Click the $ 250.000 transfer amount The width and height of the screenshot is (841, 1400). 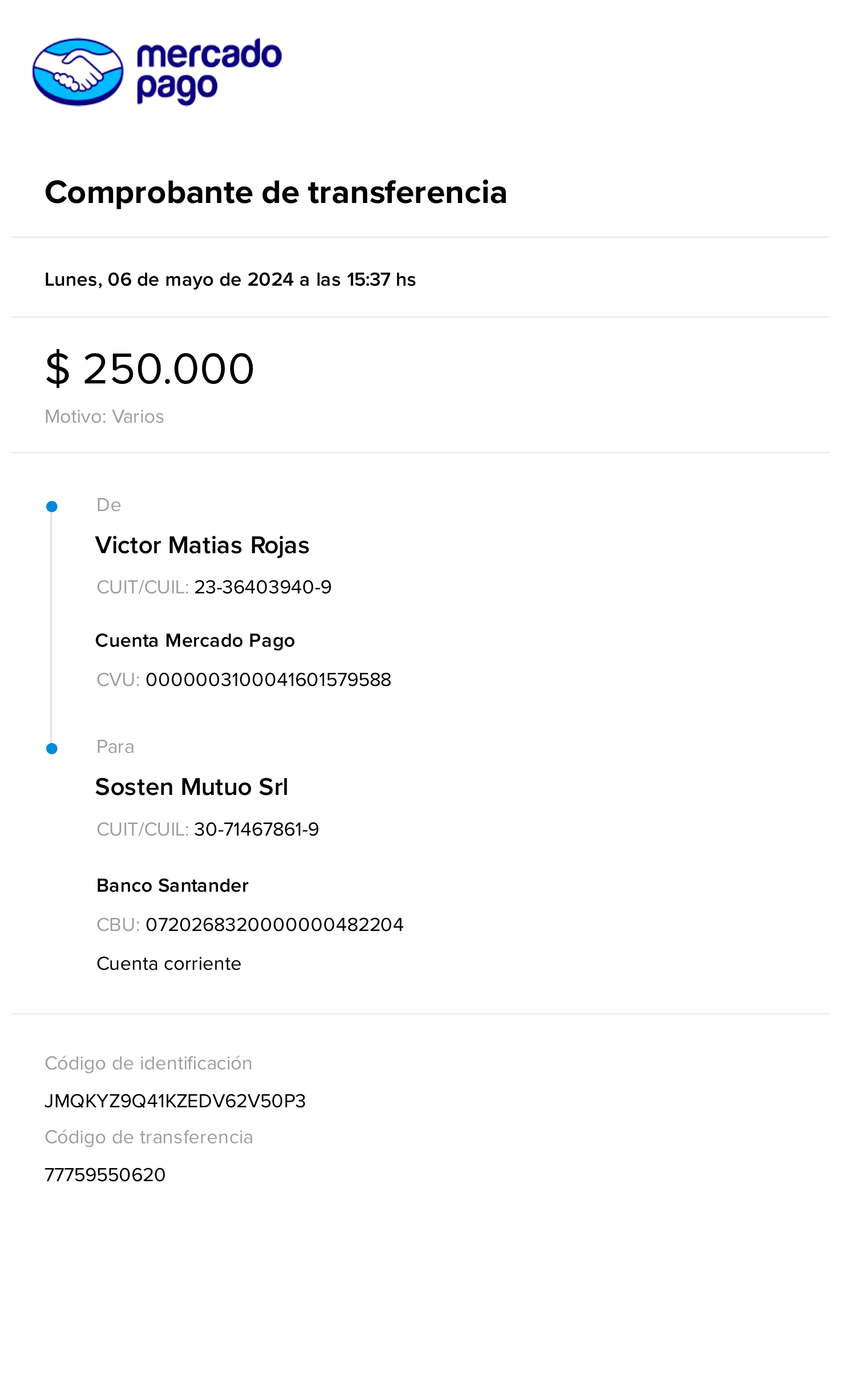[x=150, y=369]
